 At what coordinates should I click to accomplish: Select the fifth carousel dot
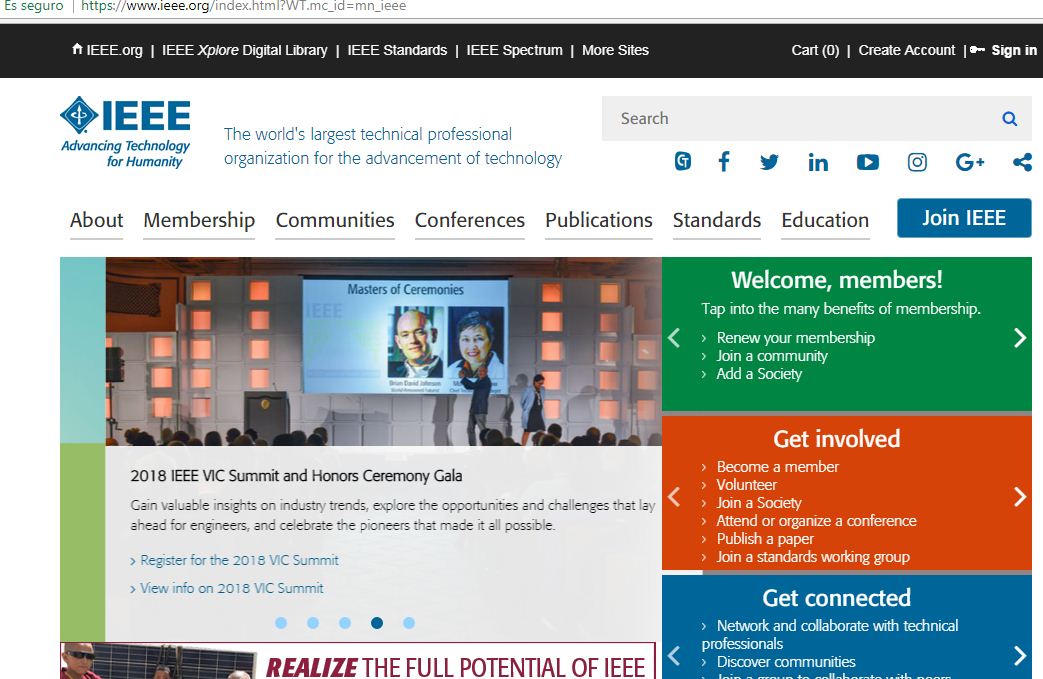tap(408, 623)
